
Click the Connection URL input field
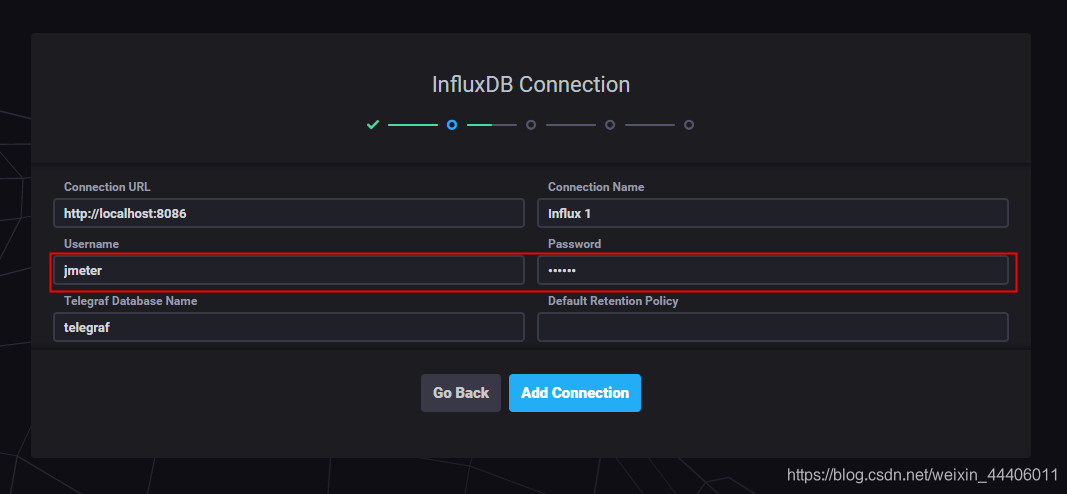(289, 213)
